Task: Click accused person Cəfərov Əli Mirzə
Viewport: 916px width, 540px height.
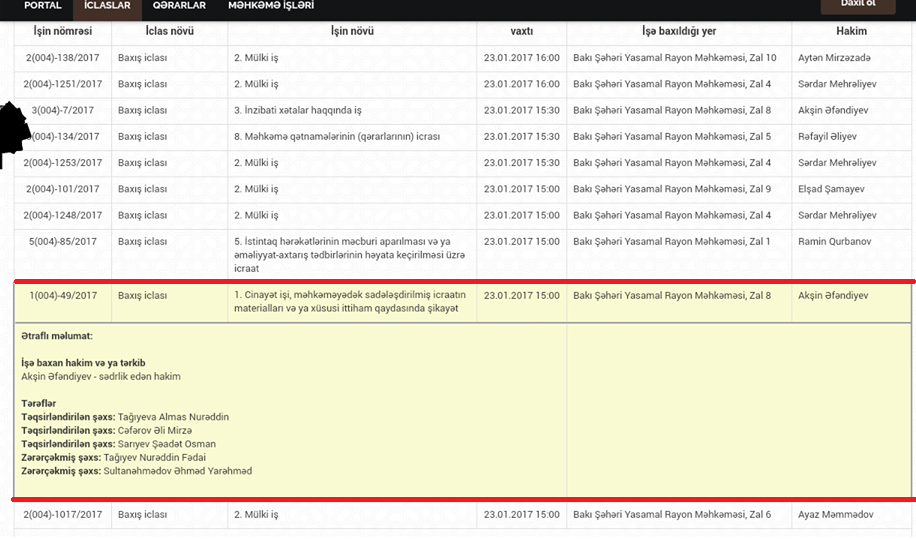Action: tap(155, 431)
